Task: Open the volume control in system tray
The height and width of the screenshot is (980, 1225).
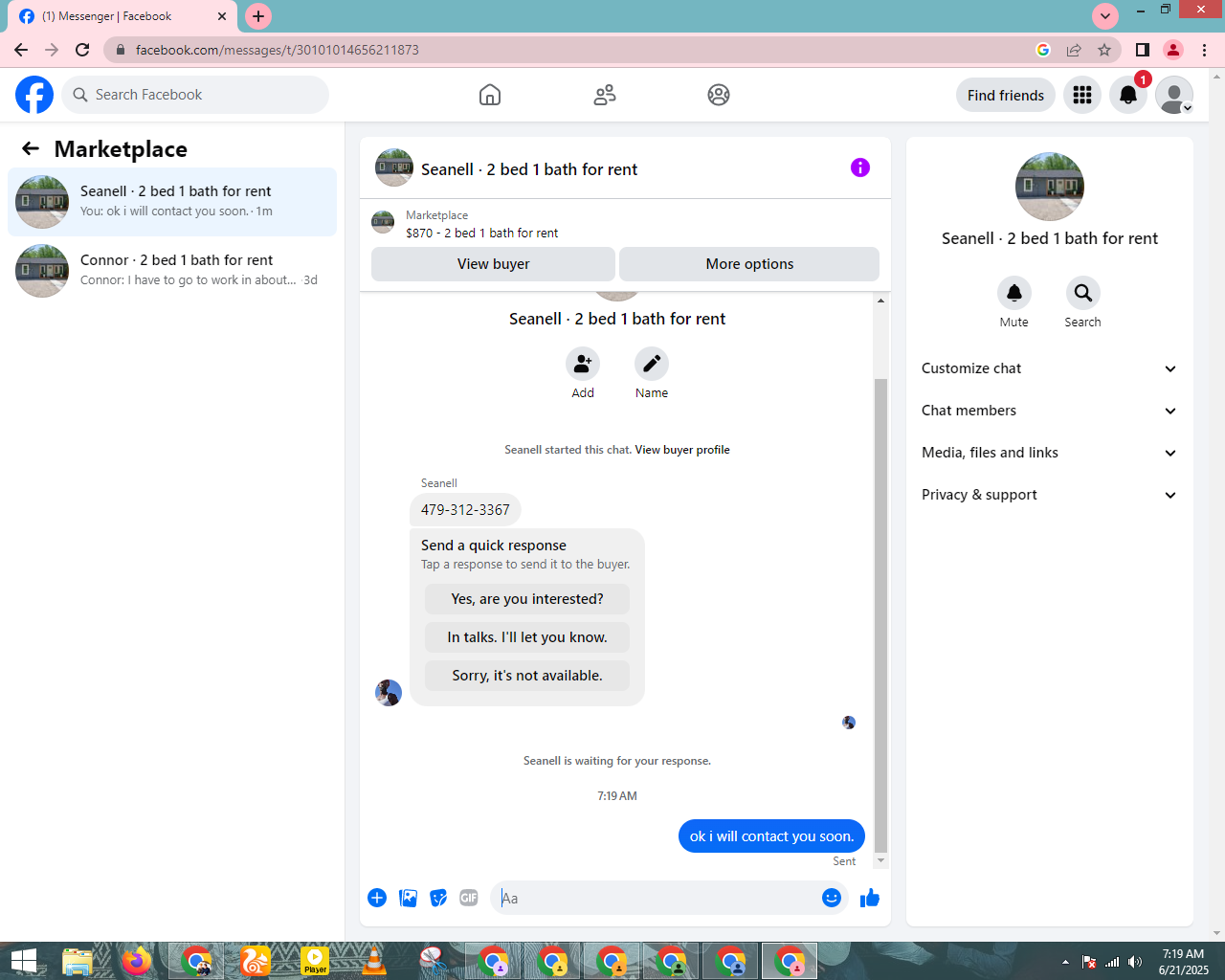Action: [1135, 962]
